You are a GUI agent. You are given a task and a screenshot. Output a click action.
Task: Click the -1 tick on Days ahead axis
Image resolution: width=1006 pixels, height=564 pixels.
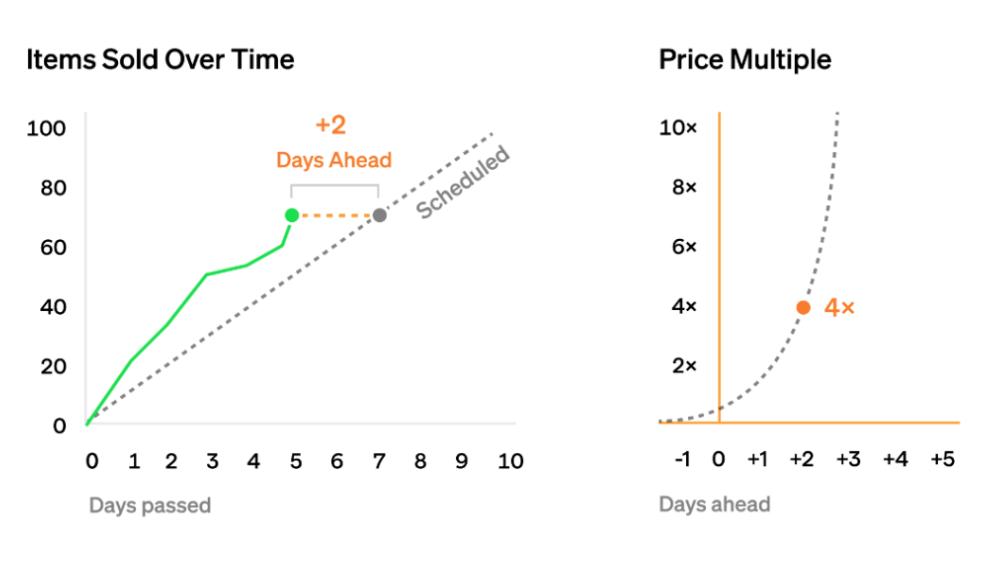681,459
